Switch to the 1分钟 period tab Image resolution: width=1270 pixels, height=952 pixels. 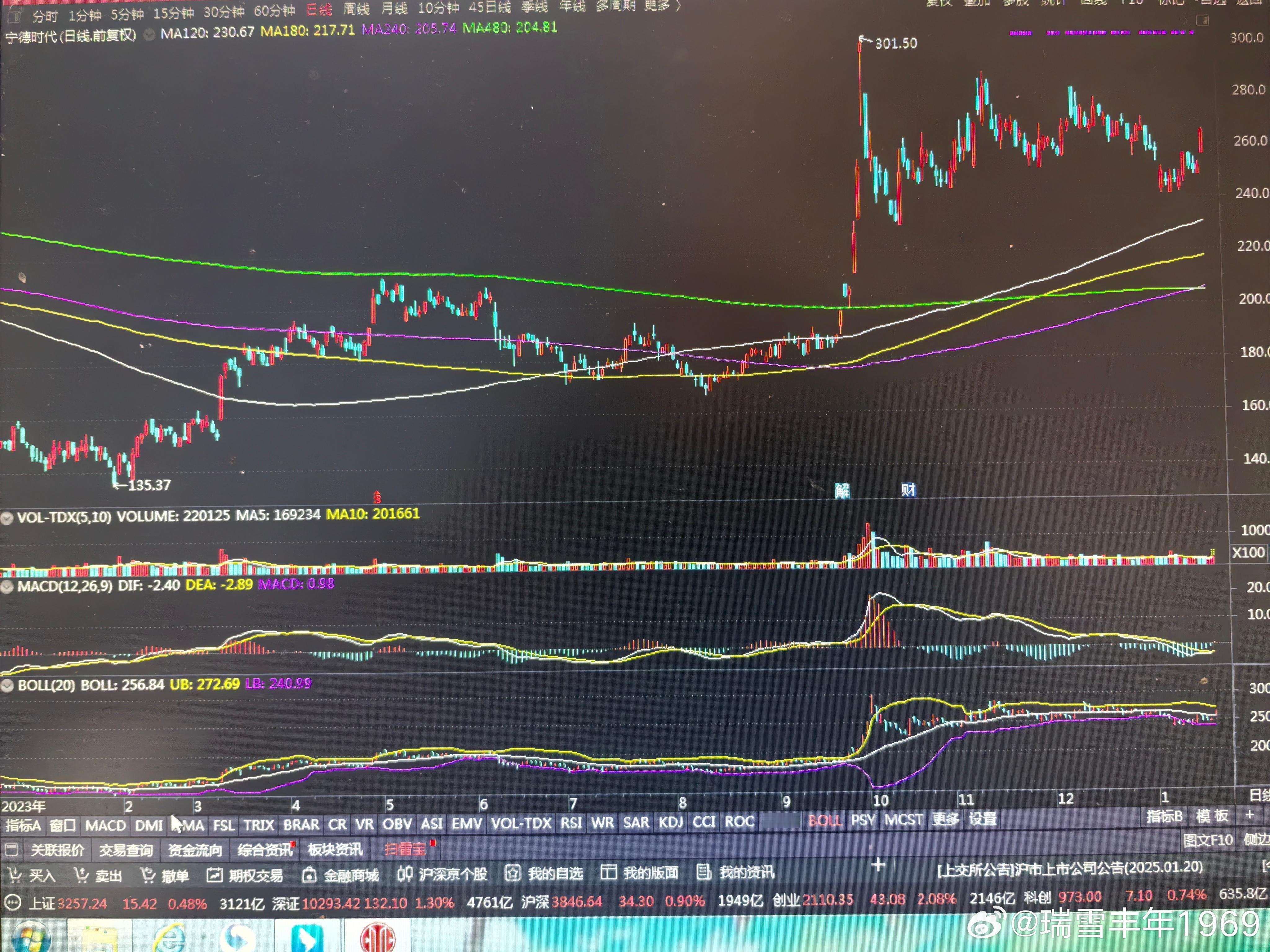pos(84,14)
